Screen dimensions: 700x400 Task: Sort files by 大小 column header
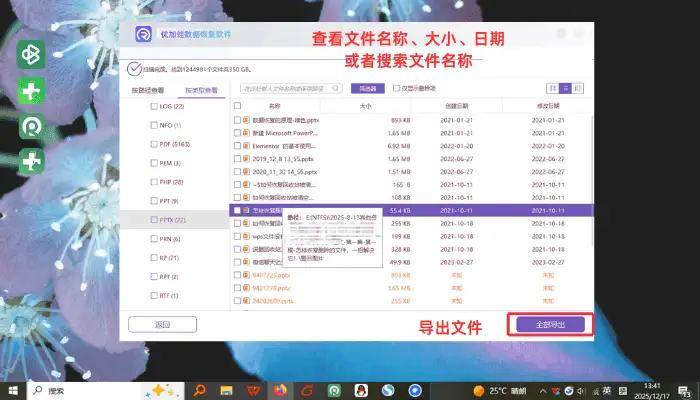tap(365, 105)
